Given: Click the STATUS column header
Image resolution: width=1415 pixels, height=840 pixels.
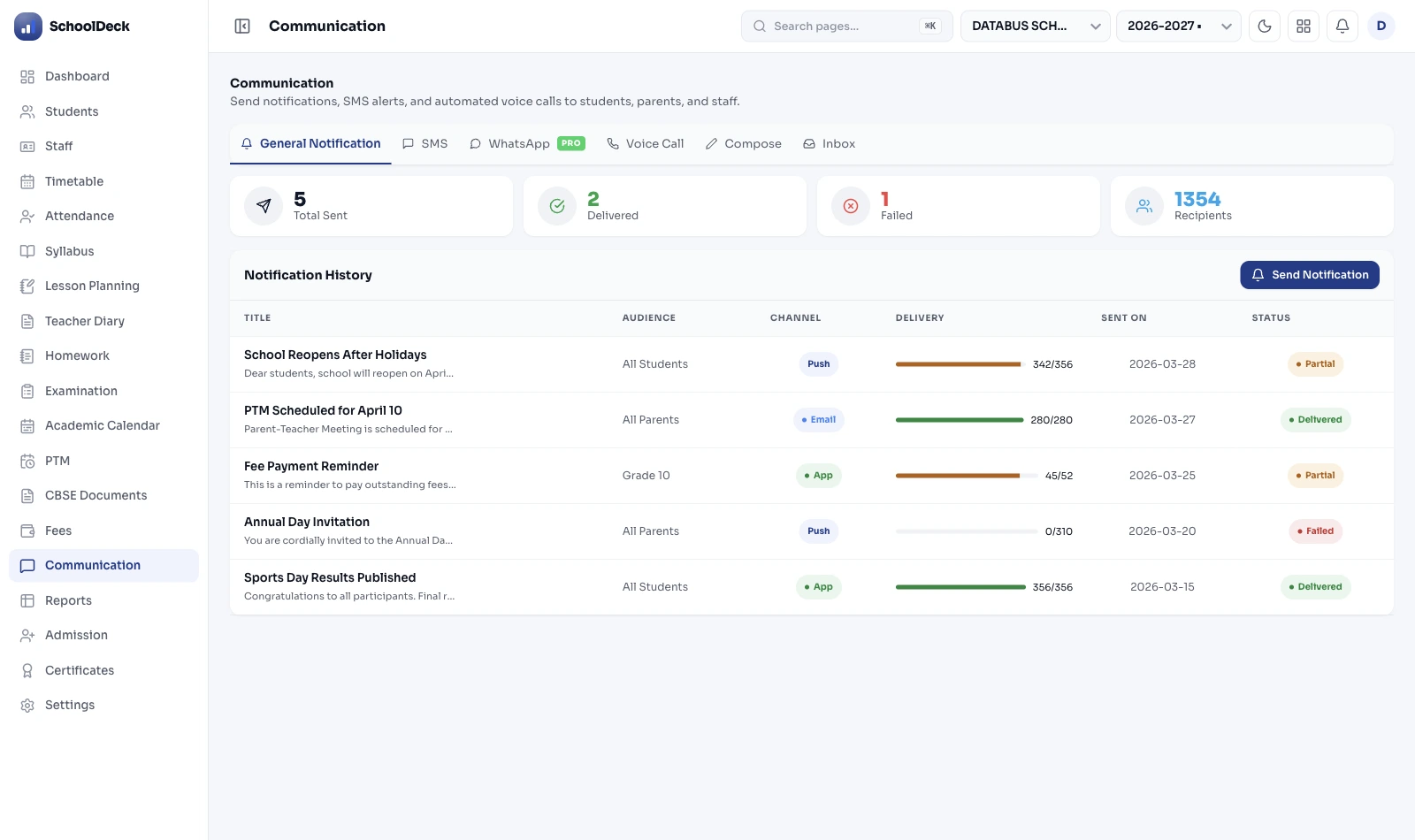Looking at the screenshot, I should pyautogui.click(x=1271, y=318).
